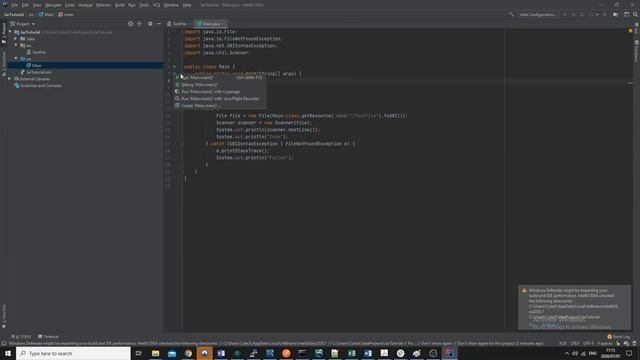The image size is (640, 360).
Task: Select Scratches and Consoles item
Action: click(x=38, y=86)
